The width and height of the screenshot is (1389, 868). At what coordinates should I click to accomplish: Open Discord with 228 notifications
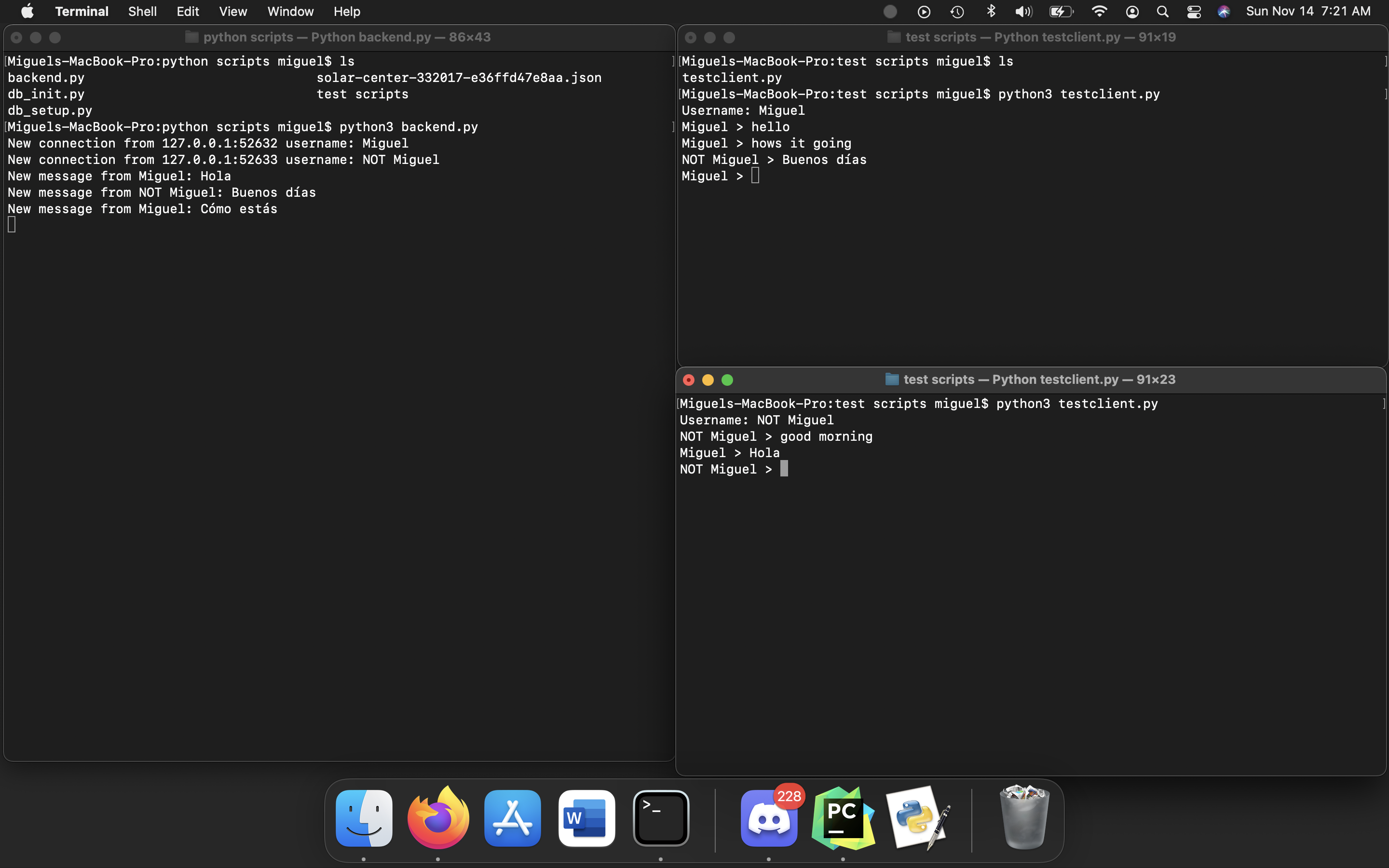point(769,818)
